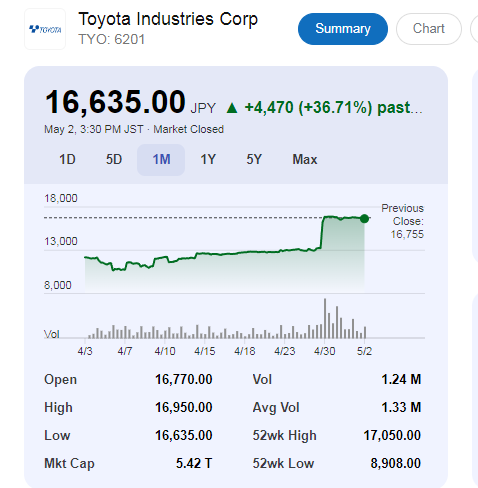This screenshot has height=488, width=478.
Task: Click the TYO: 6201 ticker symbol
Action: point(112,40)
